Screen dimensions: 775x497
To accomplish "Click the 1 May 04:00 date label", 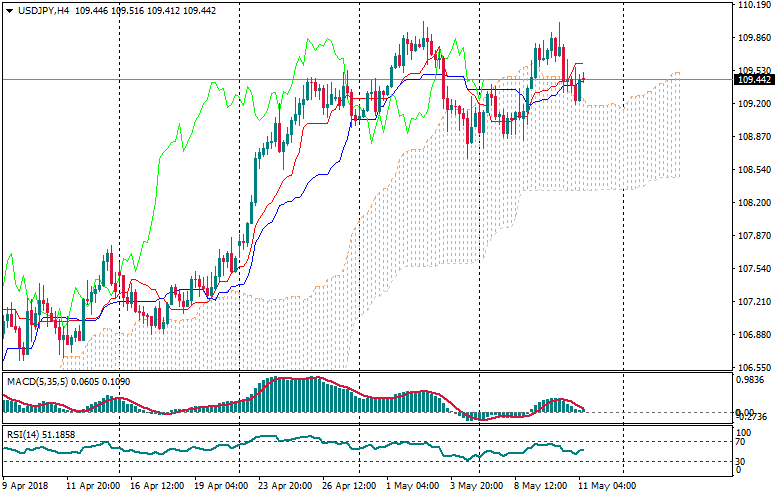I will [x=415, y=485].
